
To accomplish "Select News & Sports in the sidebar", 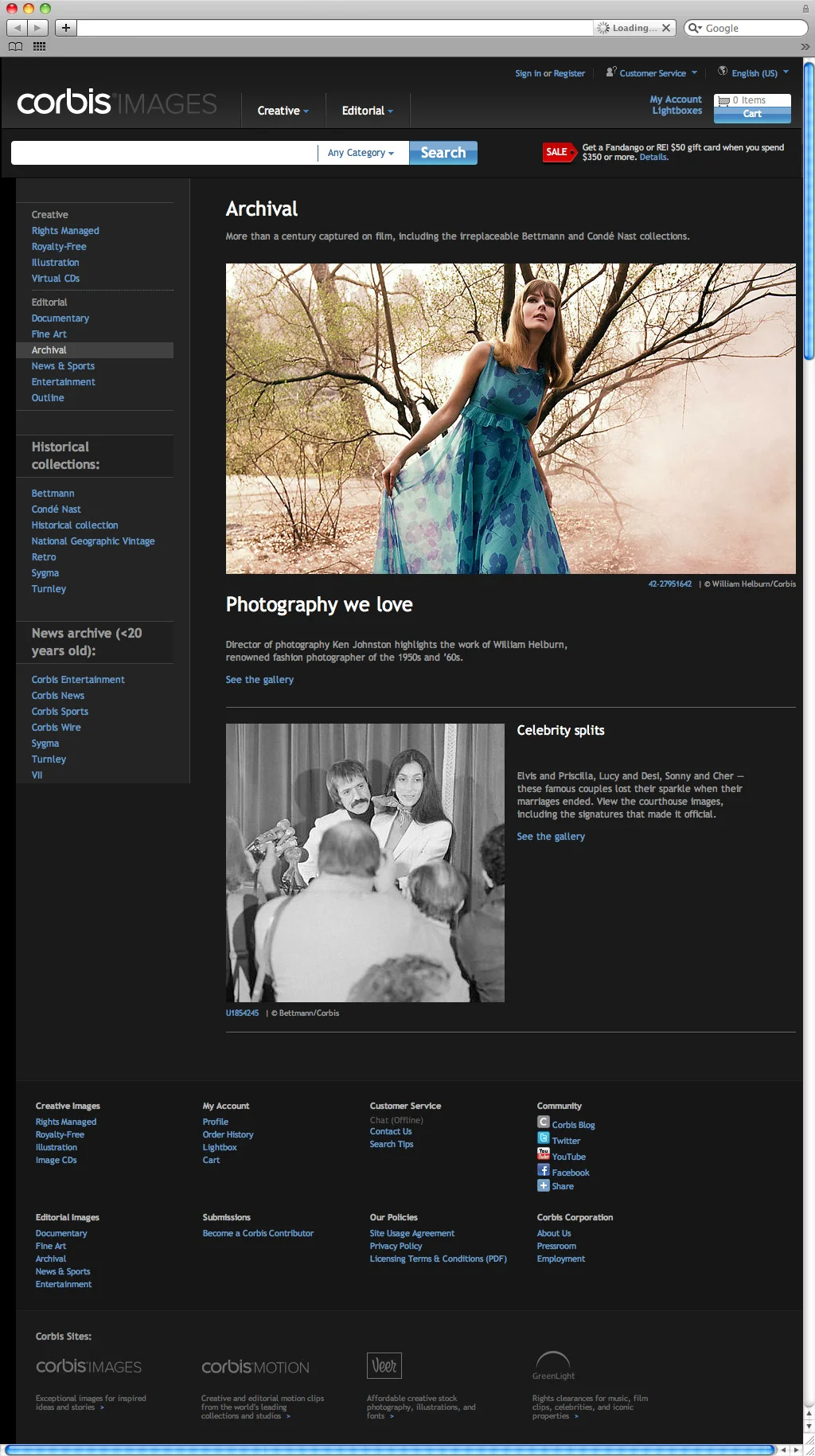I will coord(63,366).
